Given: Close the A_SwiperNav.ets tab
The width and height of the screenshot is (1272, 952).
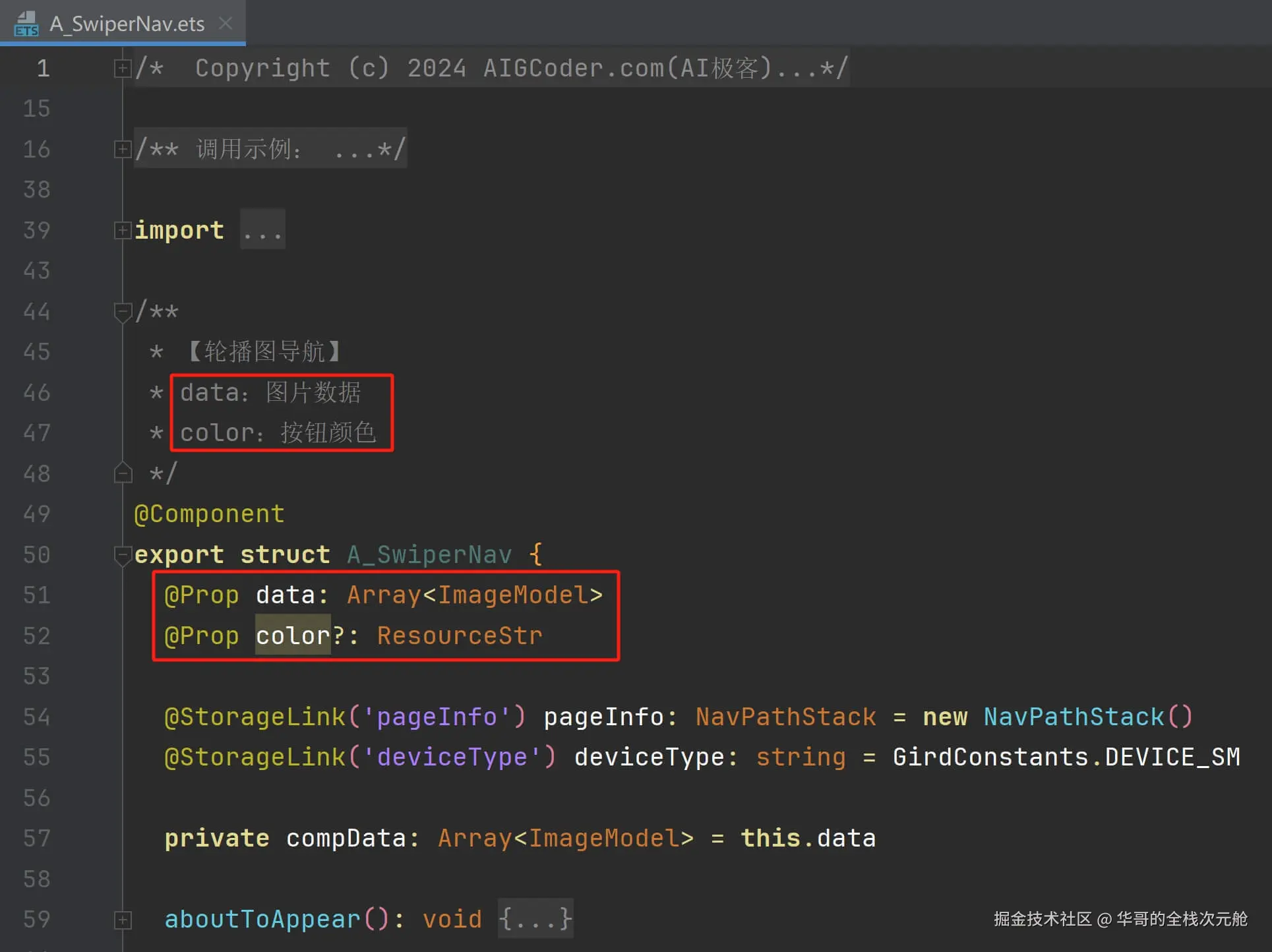Looking at the screenshot, I should click(226, 24).
